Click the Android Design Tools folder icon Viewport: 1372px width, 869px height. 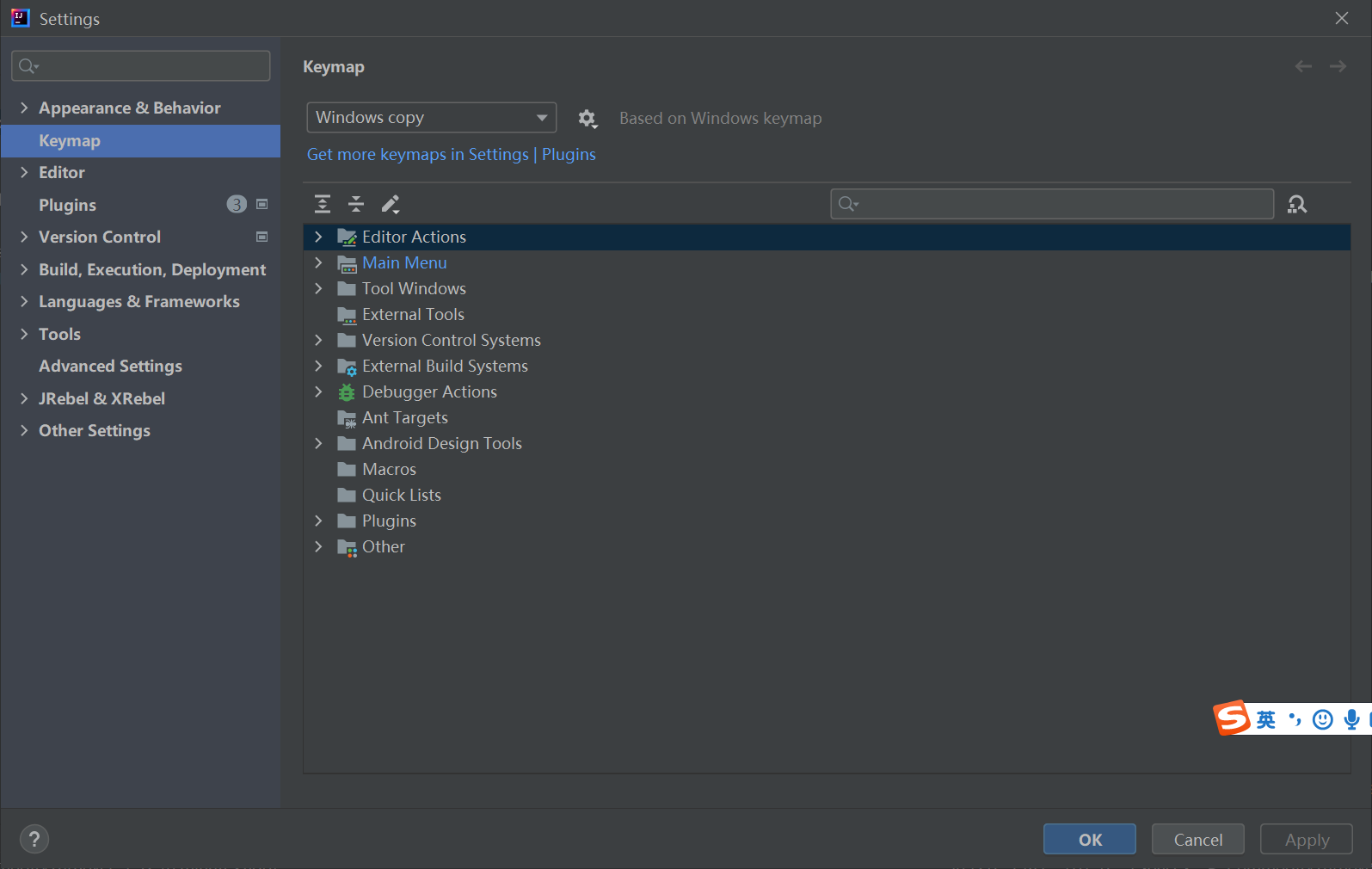click(x=347, y=443)
